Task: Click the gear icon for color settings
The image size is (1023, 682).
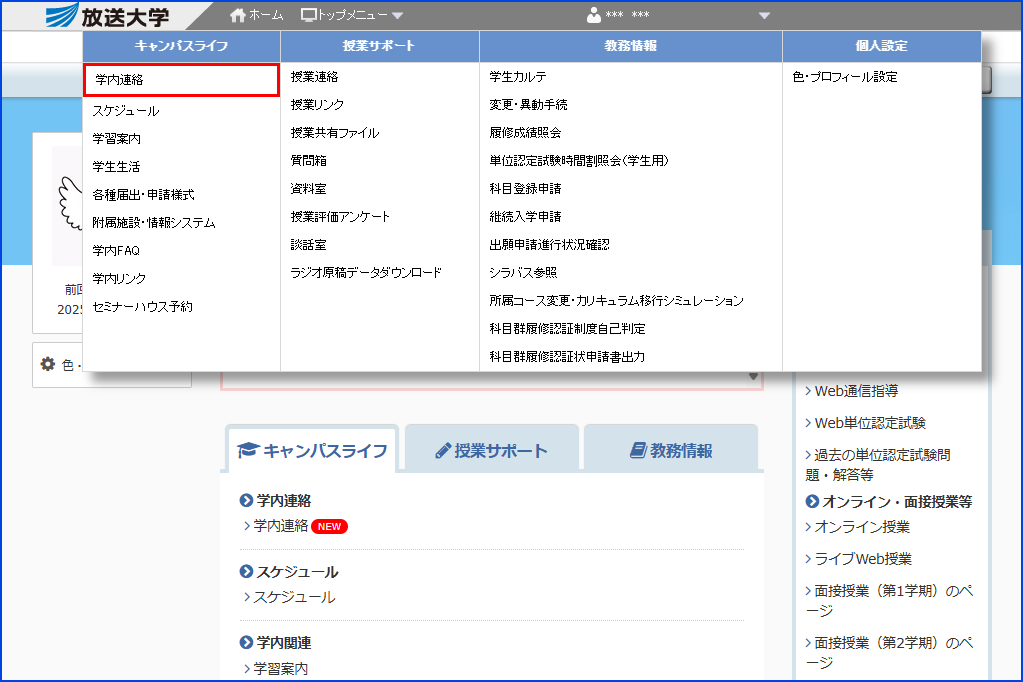Action: pos(47,365)
